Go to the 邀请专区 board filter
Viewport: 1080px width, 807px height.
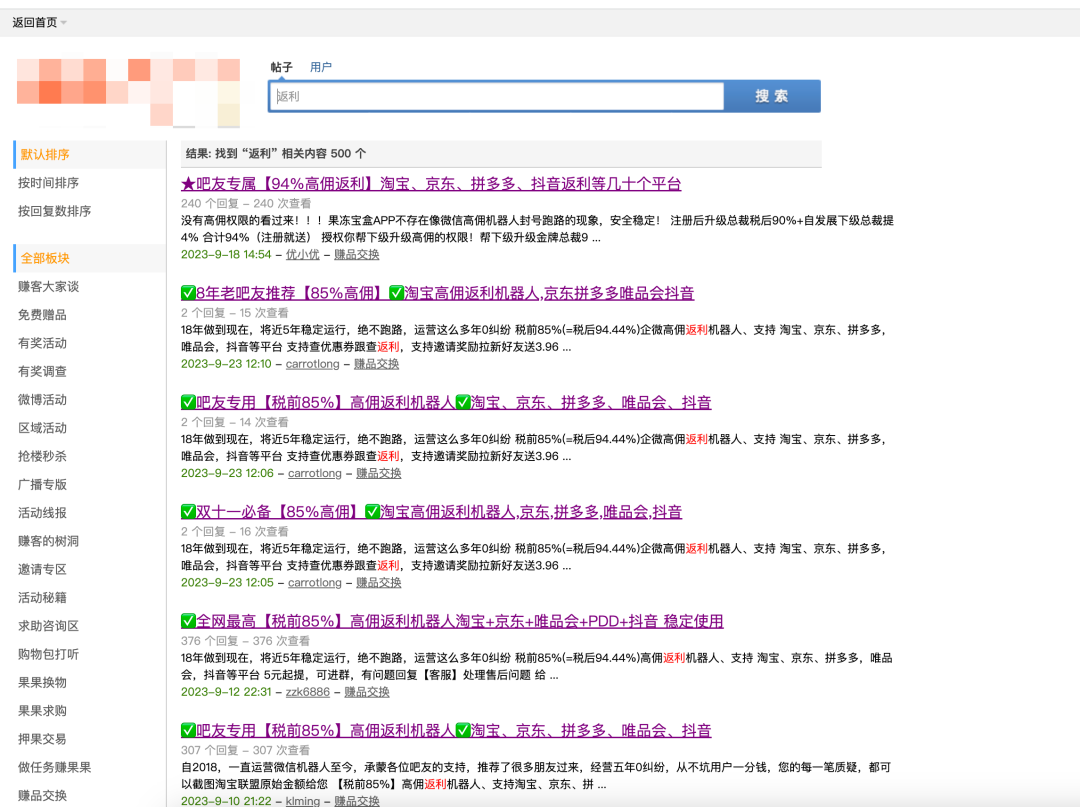coord(43,569)
